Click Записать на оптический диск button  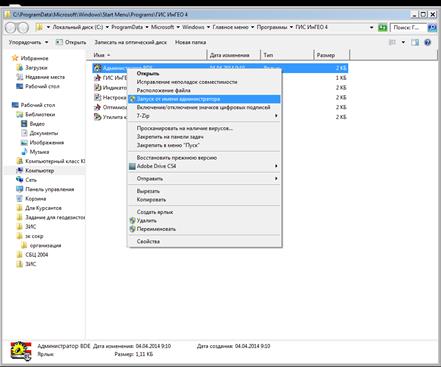(130, 42)
